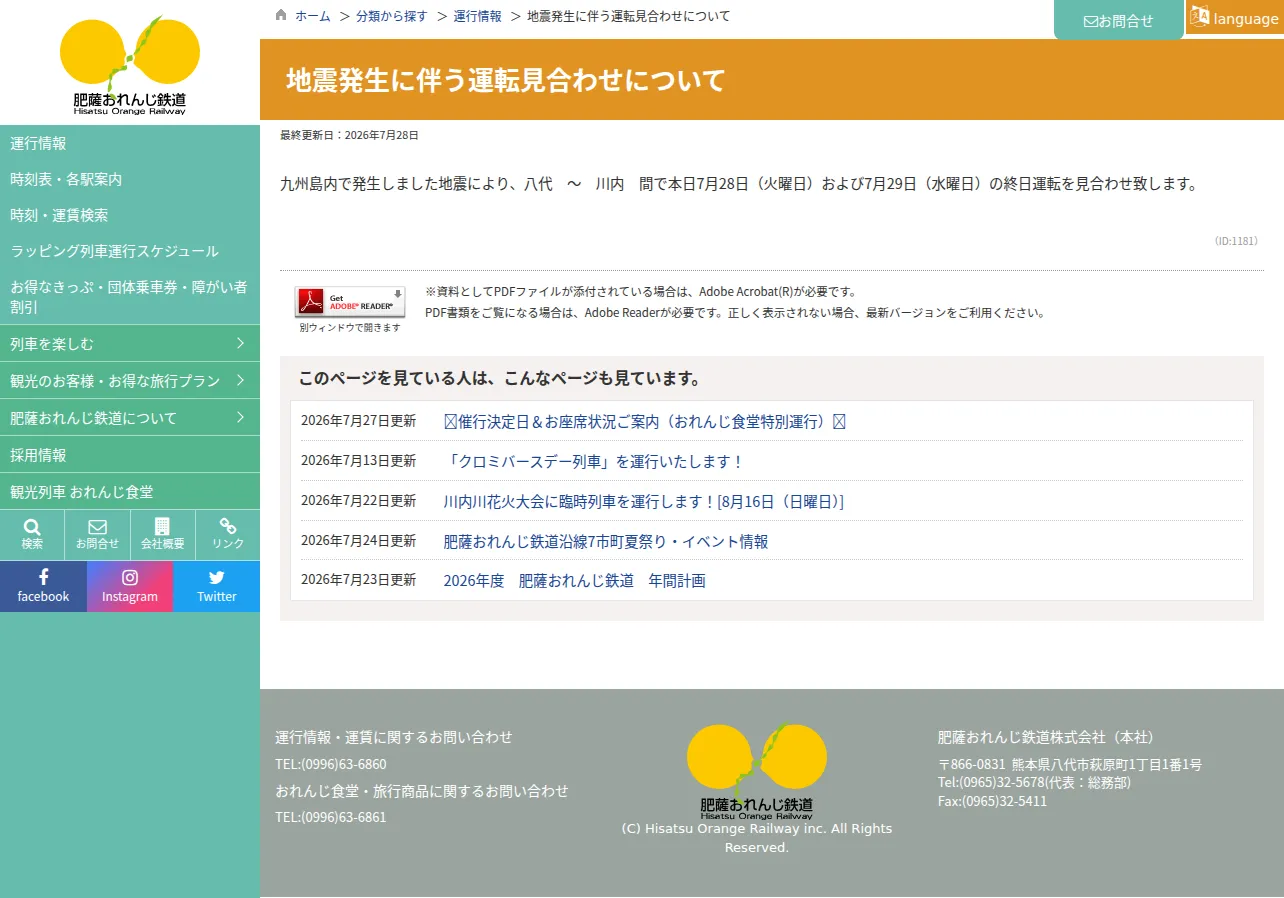Viewport: 1284px width, 898px height.
Task: Click the earthquake suspension notice paragraph
Action: [x=739, y=184]
